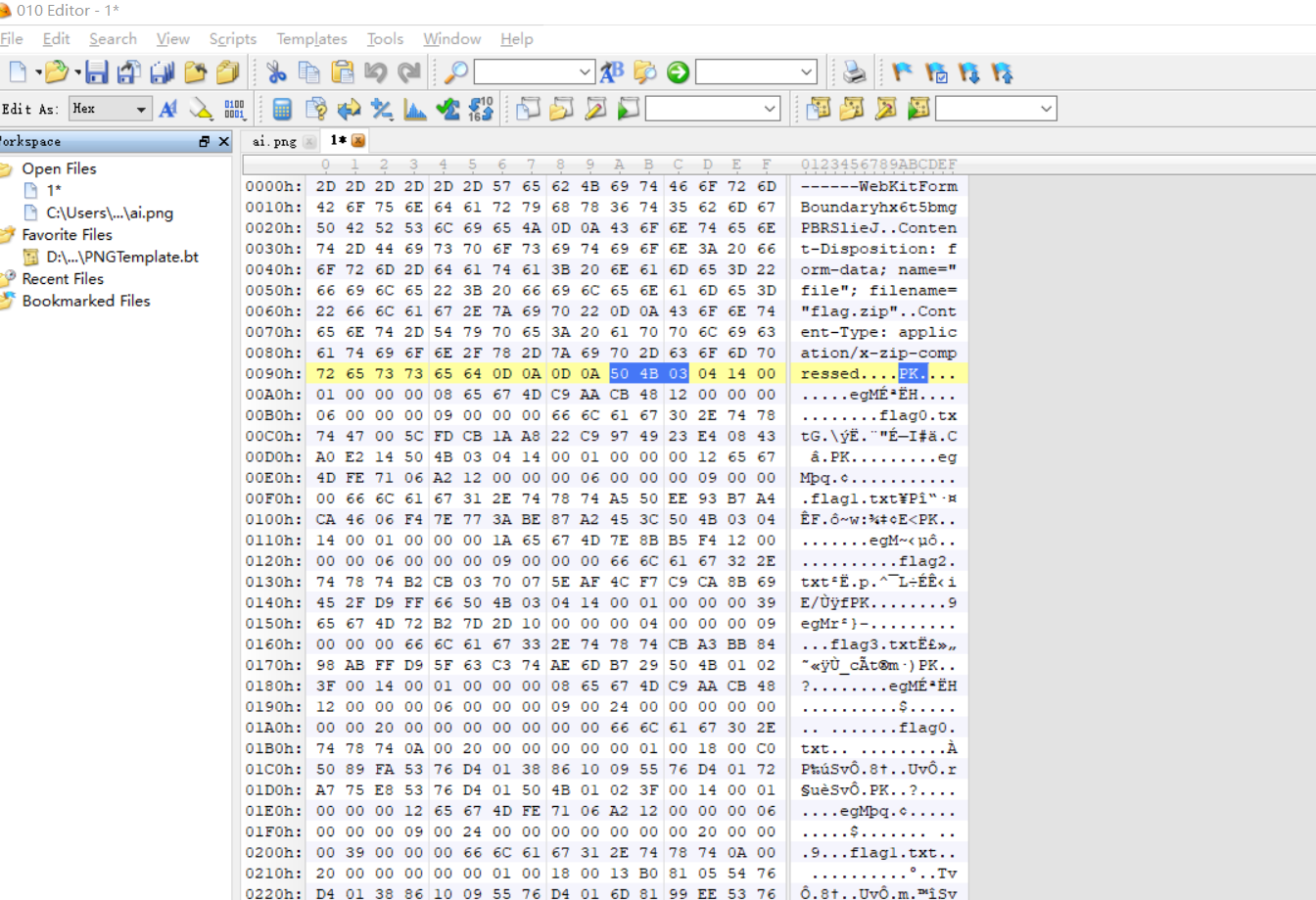Open the New file dropdown arrow

(38, 72)
